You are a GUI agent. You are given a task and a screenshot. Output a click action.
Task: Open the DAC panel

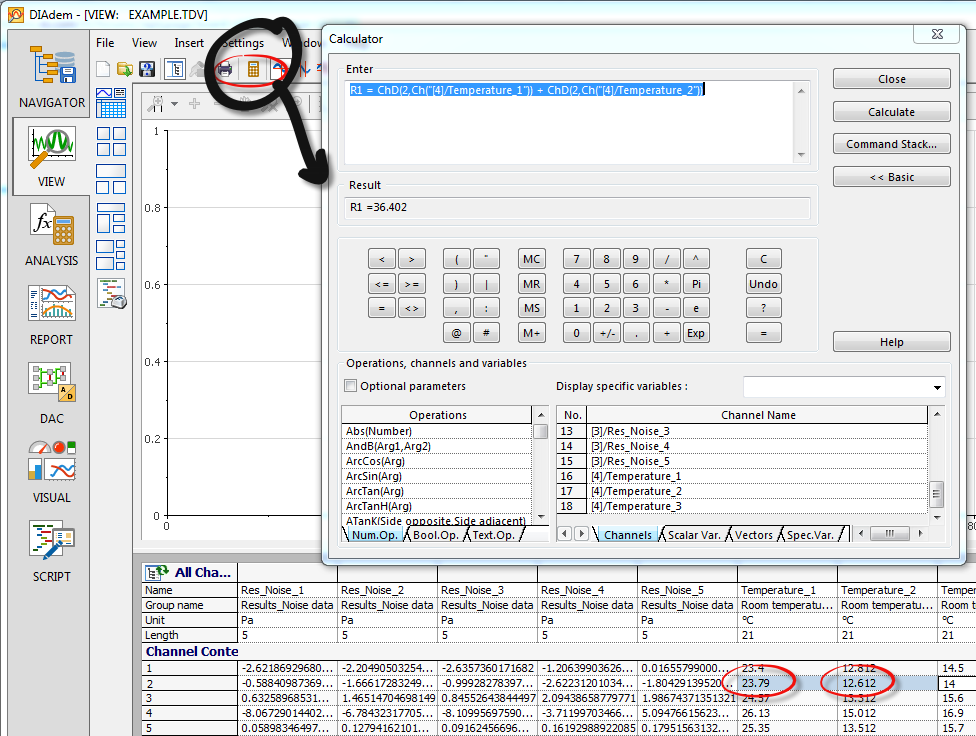(x=52, y=394)
